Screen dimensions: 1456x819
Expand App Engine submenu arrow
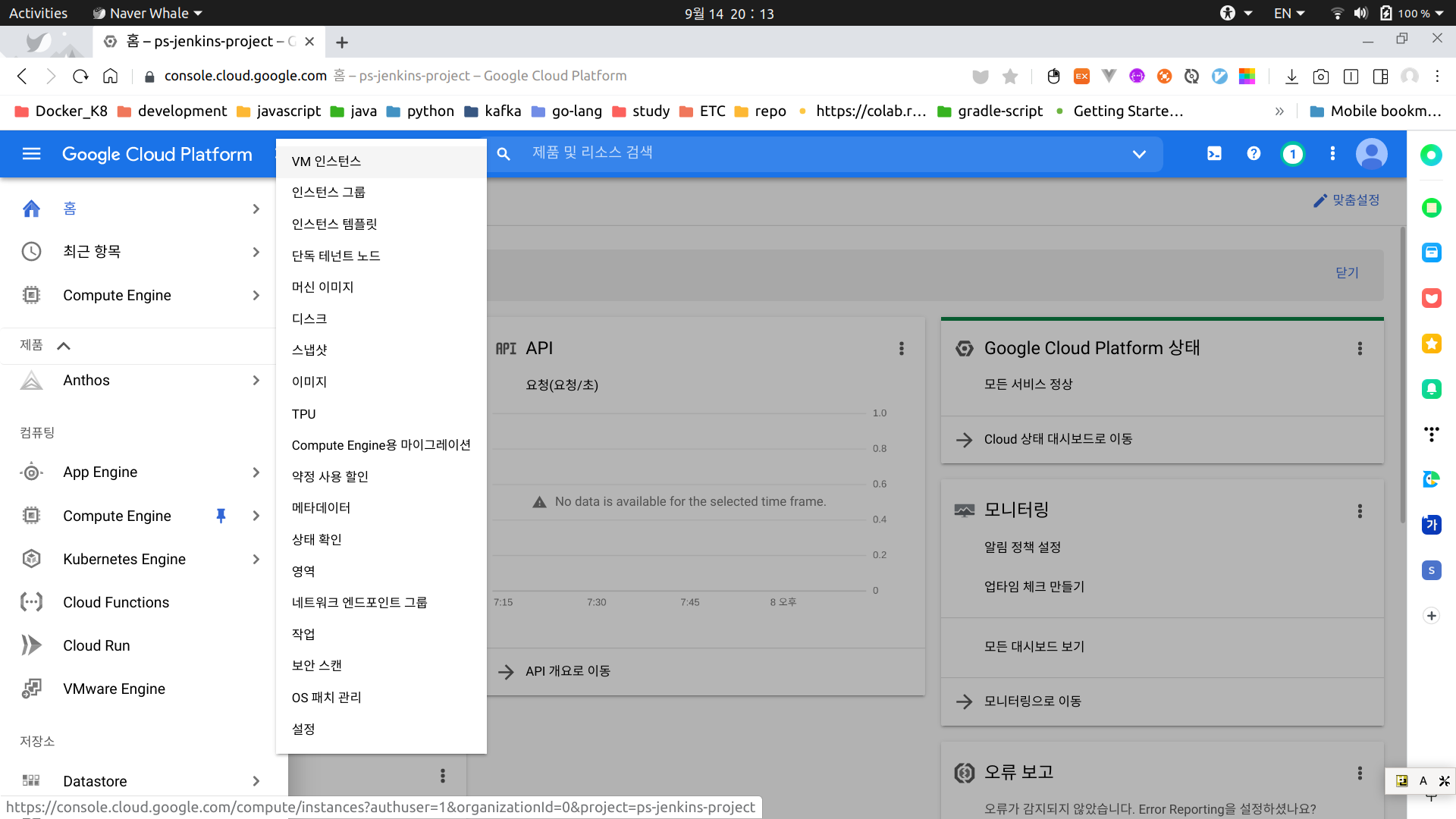coord(256,472)
